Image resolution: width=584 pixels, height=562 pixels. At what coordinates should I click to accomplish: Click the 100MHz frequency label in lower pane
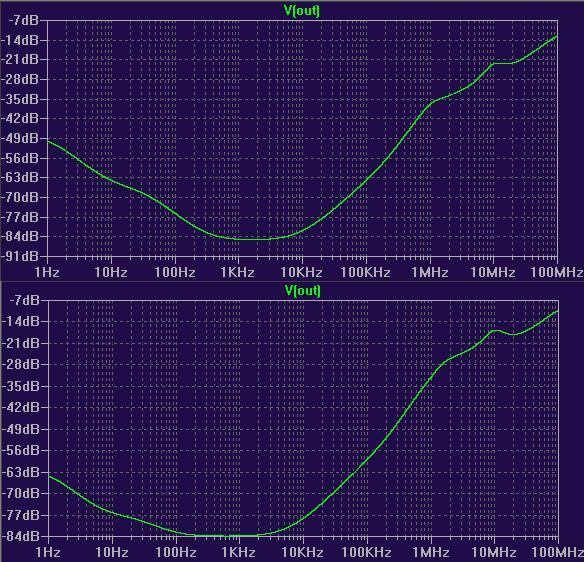(x=558, y=552)
